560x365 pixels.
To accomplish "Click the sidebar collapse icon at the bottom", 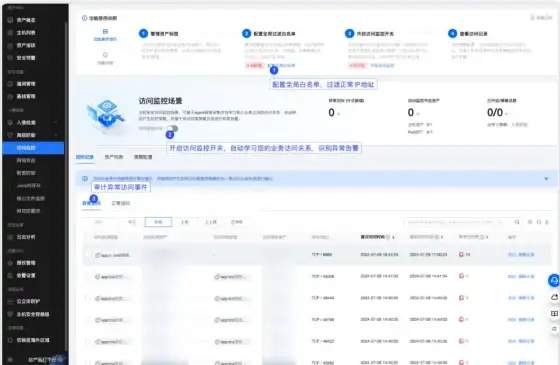I will [x=10, y=360].
